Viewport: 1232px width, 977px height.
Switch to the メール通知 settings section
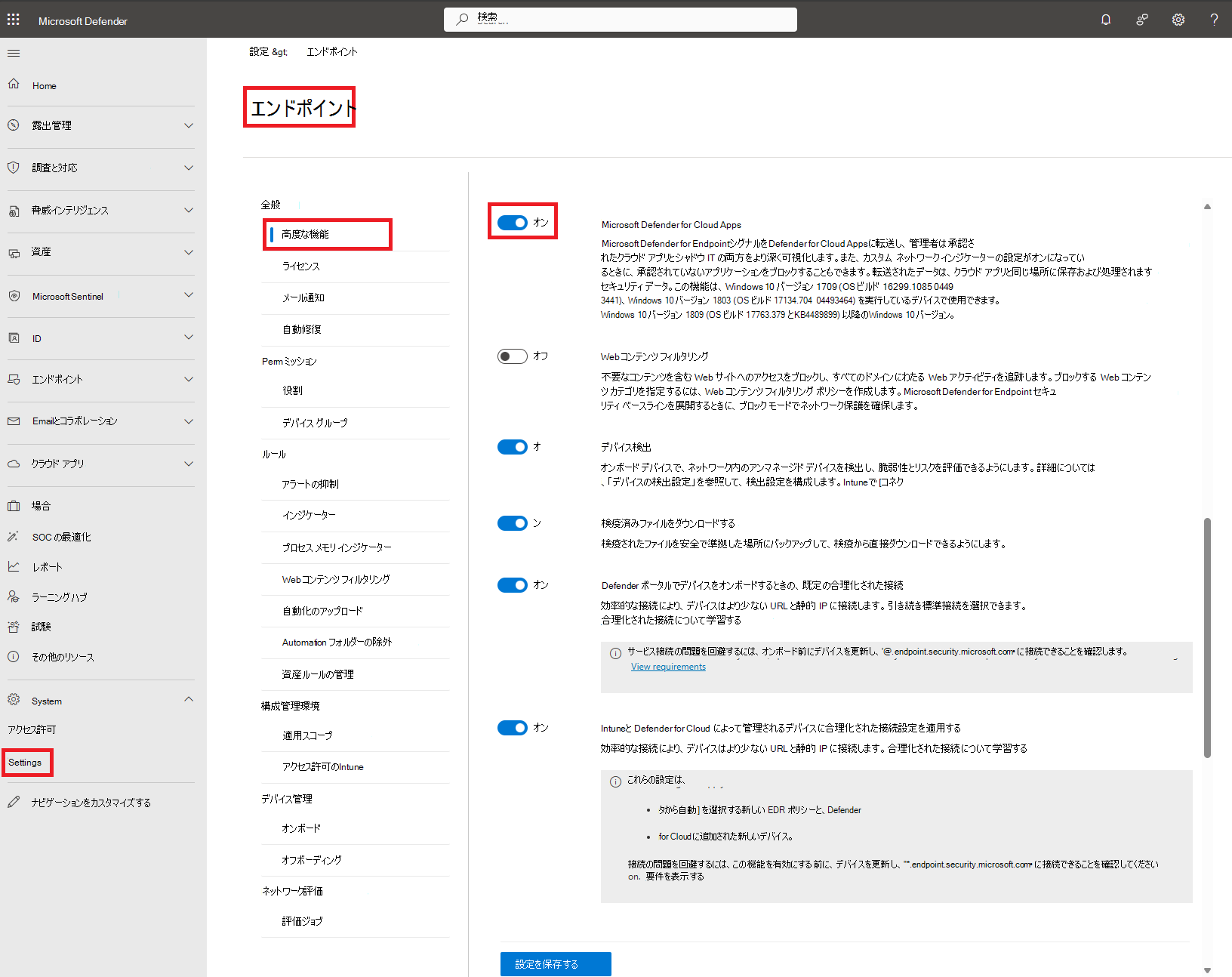303,297
